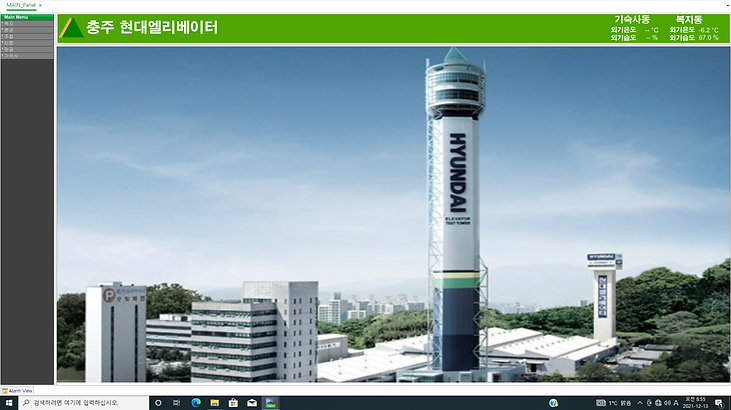This screenshot has height=410, width=731.
Task: Click the blue help icon in taskbar
Action: click(553, 403)
